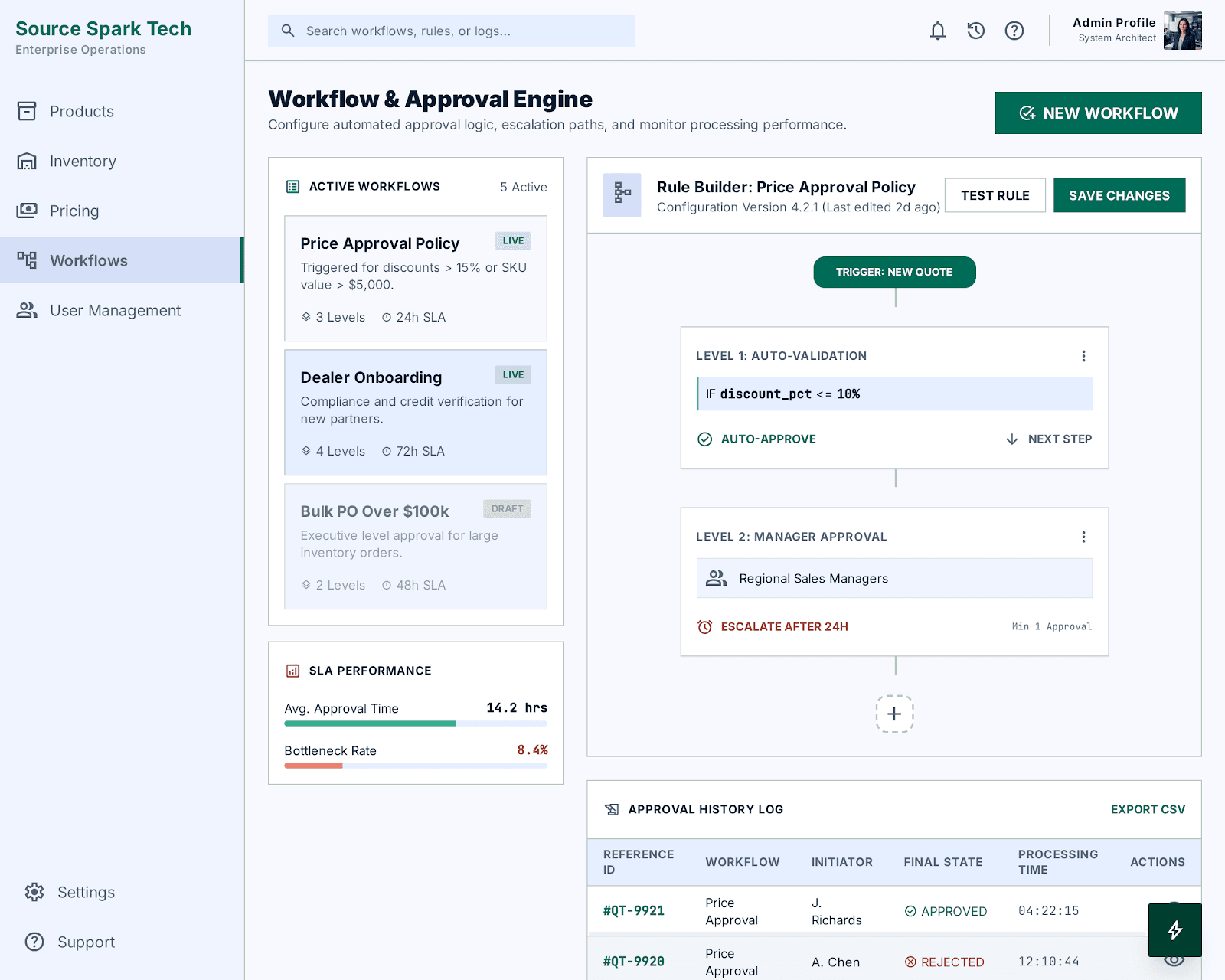Click the Settings gear icon
Image resolution: width=1225 pixels, height=980 pixels.
[x=34, y=892]
